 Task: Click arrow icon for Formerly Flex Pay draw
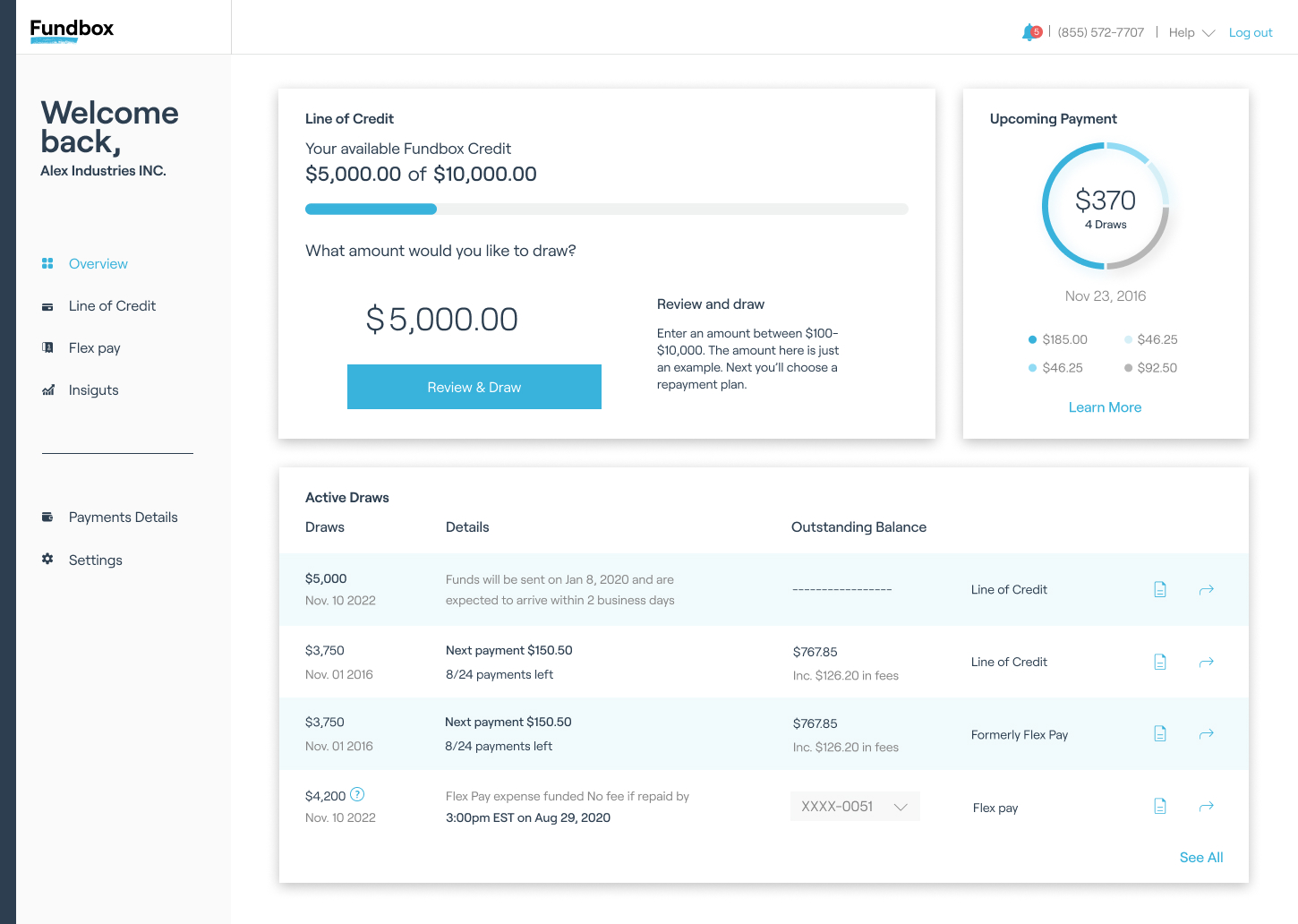[x=1207, y=733]
